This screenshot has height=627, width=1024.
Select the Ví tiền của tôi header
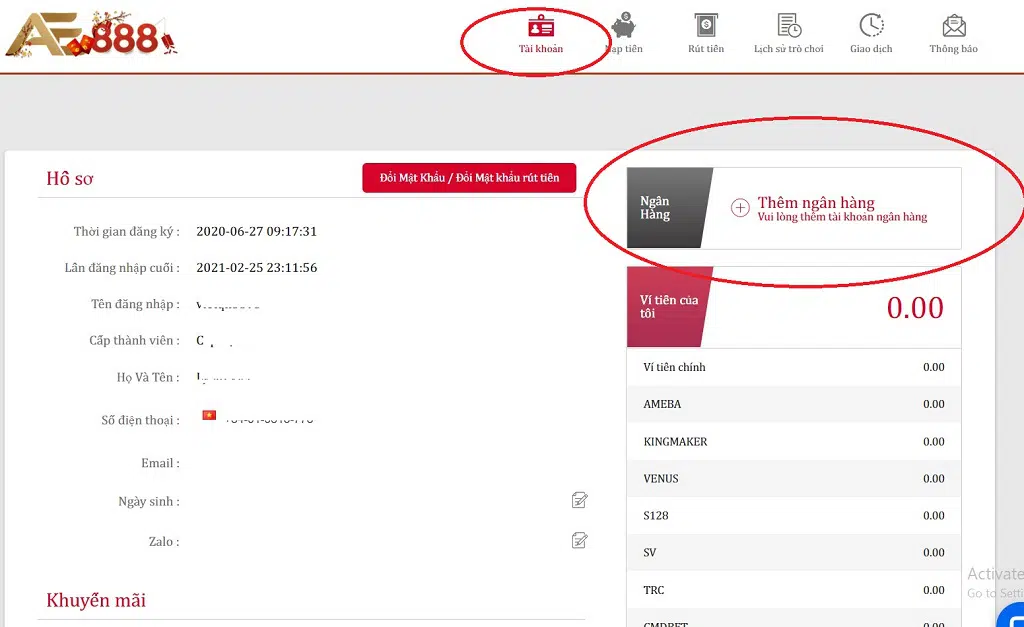pyautogui.click(x=669, y=306)
